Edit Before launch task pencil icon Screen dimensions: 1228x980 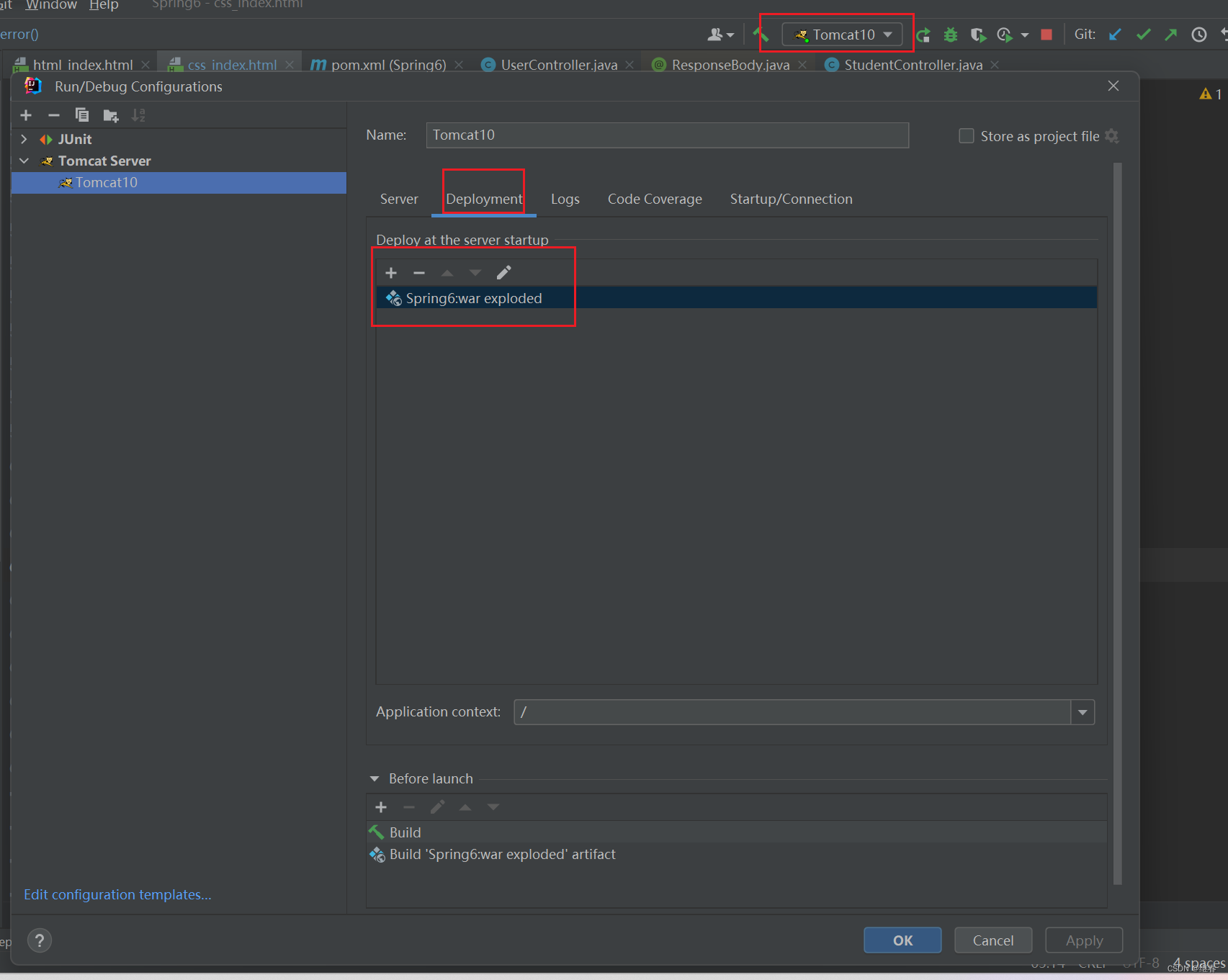click(x=437, y=807)
